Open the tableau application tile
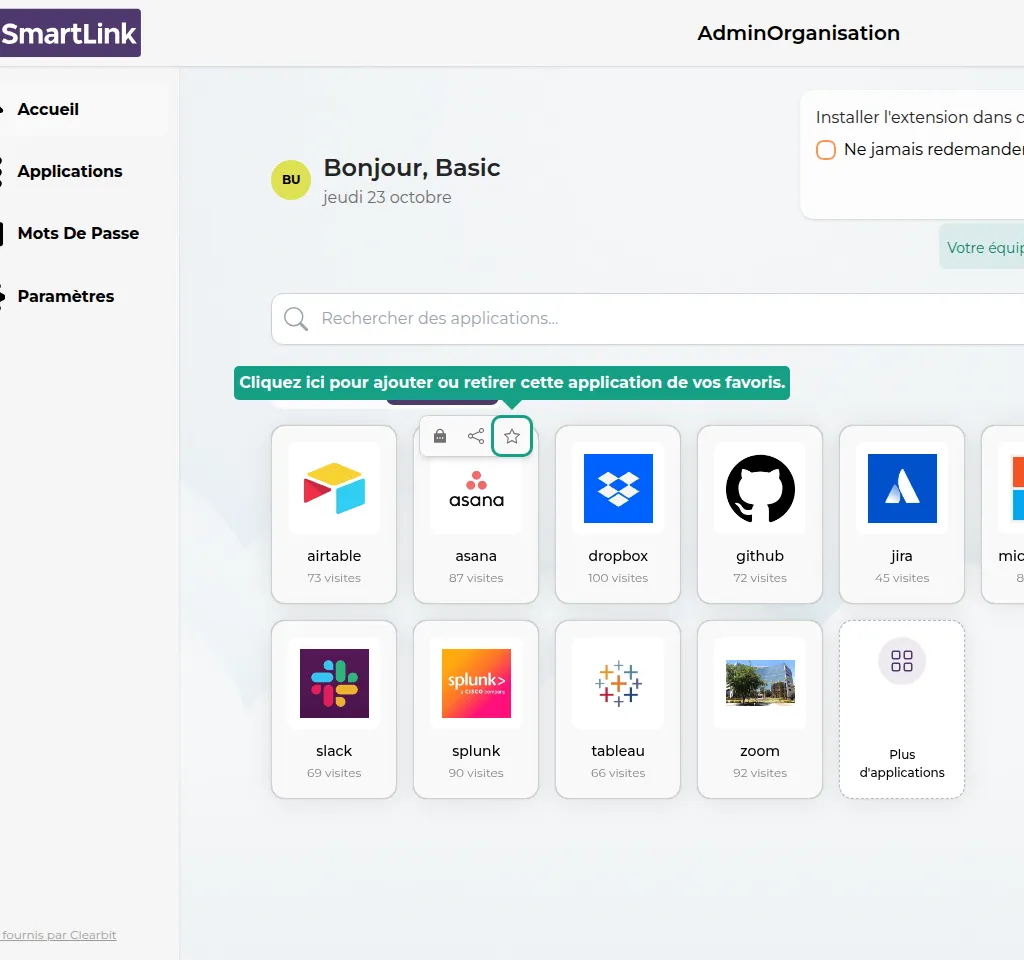 pyautogui.click(x=618, y=709)
